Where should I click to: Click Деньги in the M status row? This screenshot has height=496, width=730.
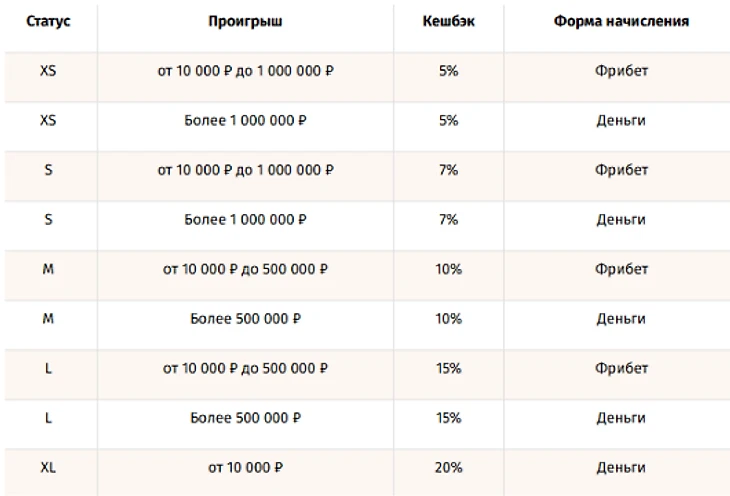(x=621, y=319)
